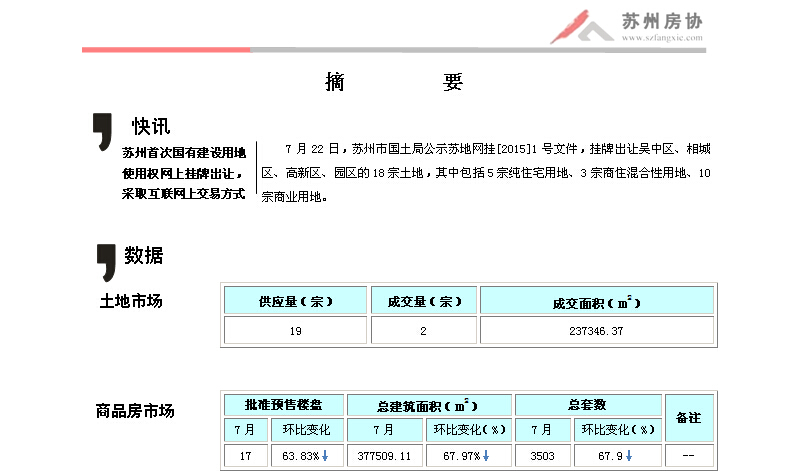Select the 63.83% change value
This screenshot has width=790, height=473.
301,456
